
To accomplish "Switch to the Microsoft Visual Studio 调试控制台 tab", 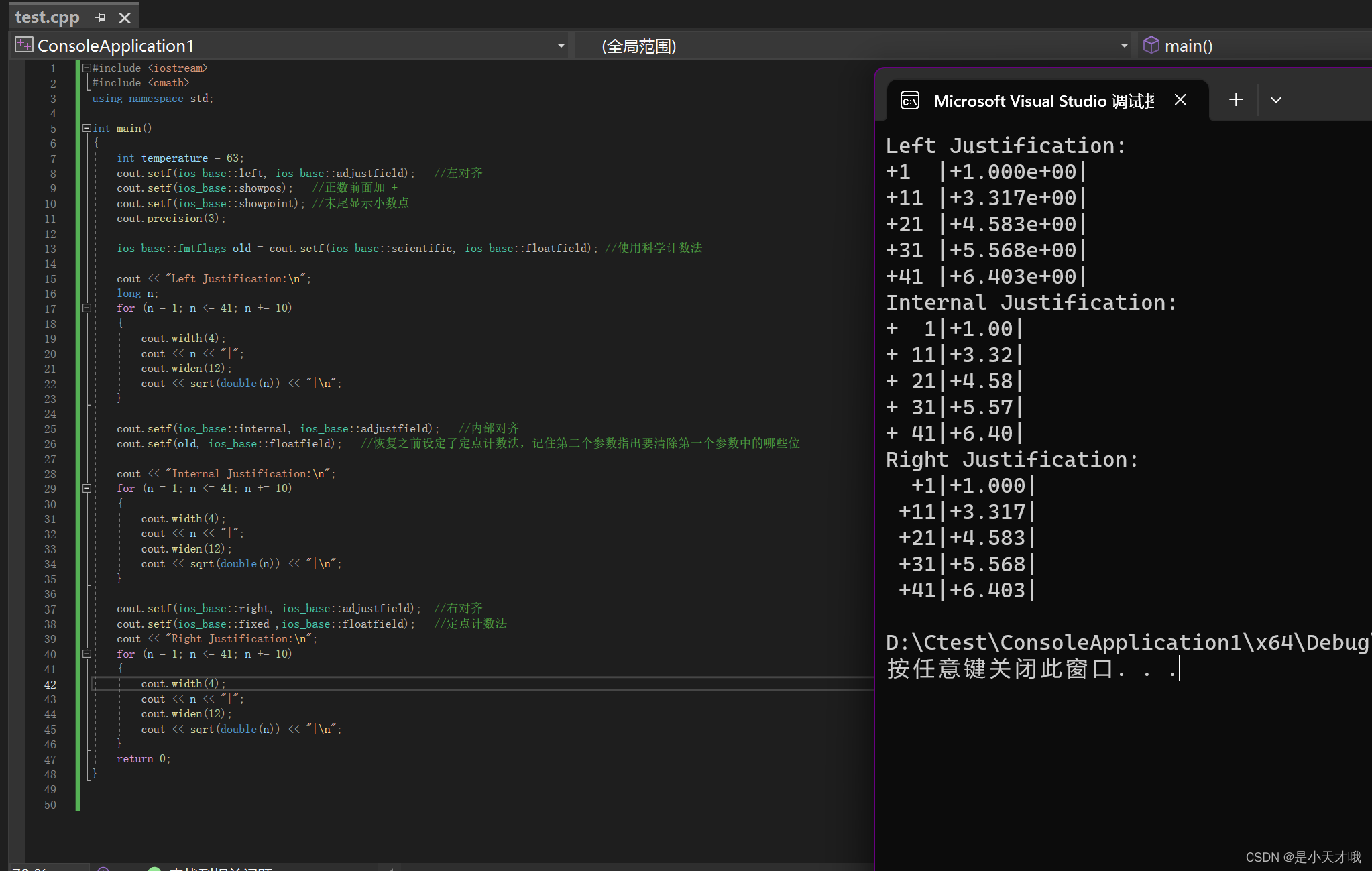I will click(1039, 101).
